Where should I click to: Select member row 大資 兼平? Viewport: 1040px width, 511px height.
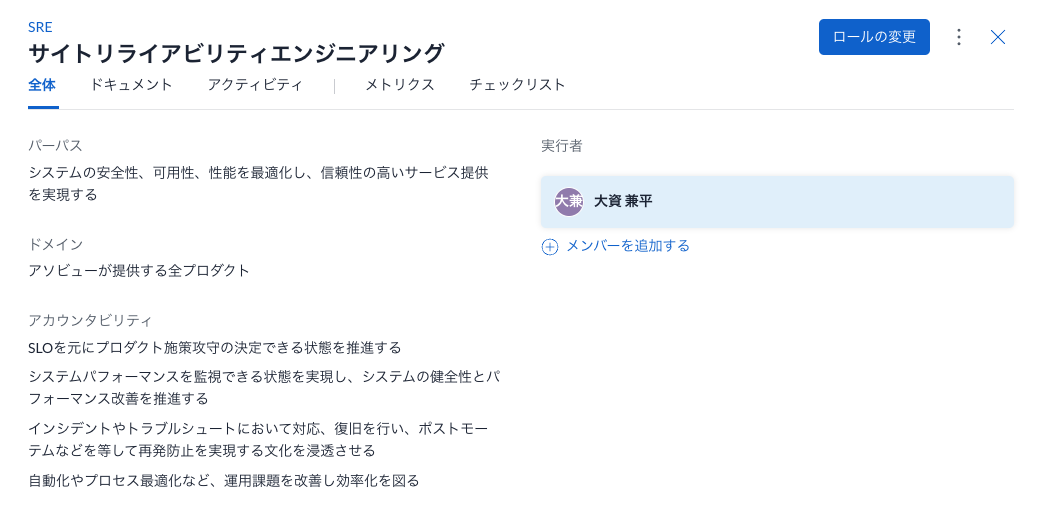coord(777,202)
